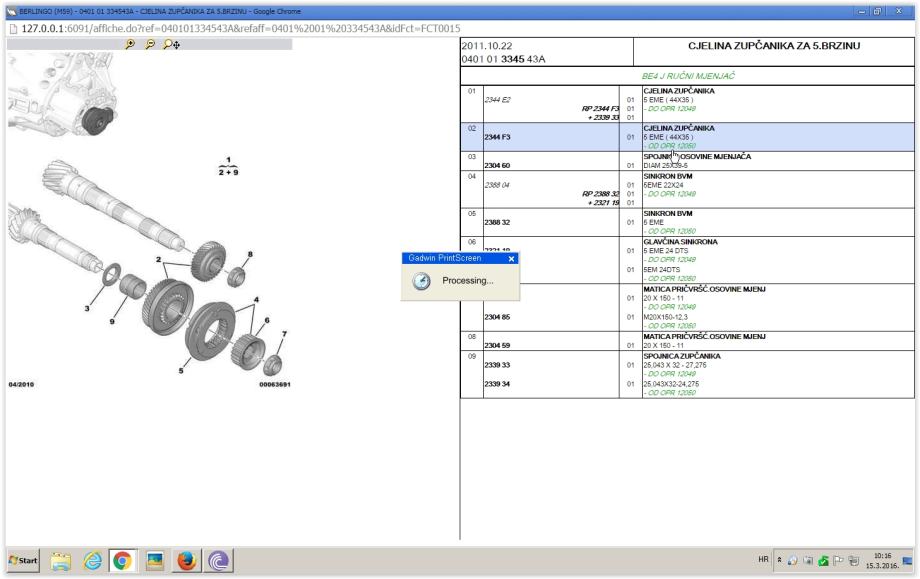920x579 pixels.
Task: Show hidden system tray icons
Action: (779, 560)
